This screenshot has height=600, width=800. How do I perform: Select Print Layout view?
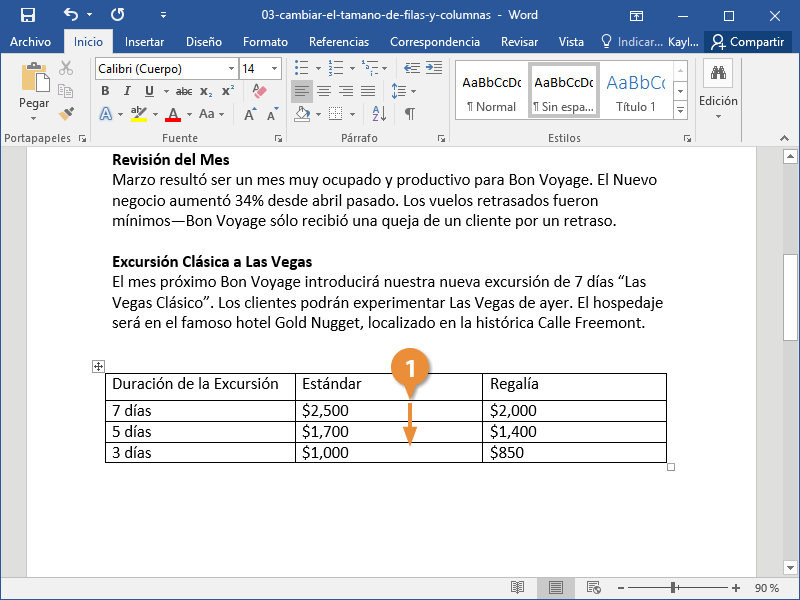pos(556,588)
